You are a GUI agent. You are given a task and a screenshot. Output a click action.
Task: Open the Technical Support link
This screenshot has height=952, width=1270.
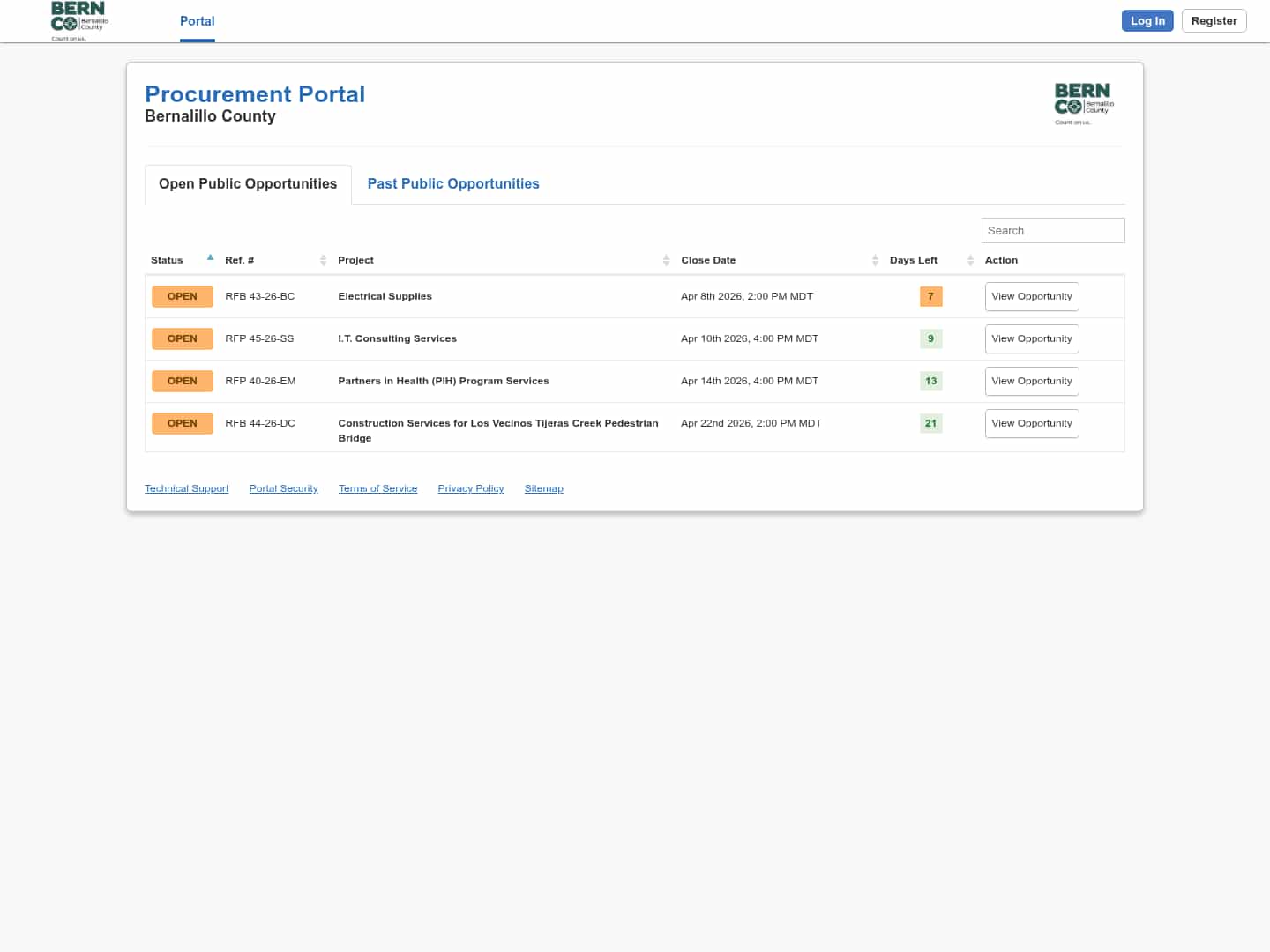coord(186,488)
